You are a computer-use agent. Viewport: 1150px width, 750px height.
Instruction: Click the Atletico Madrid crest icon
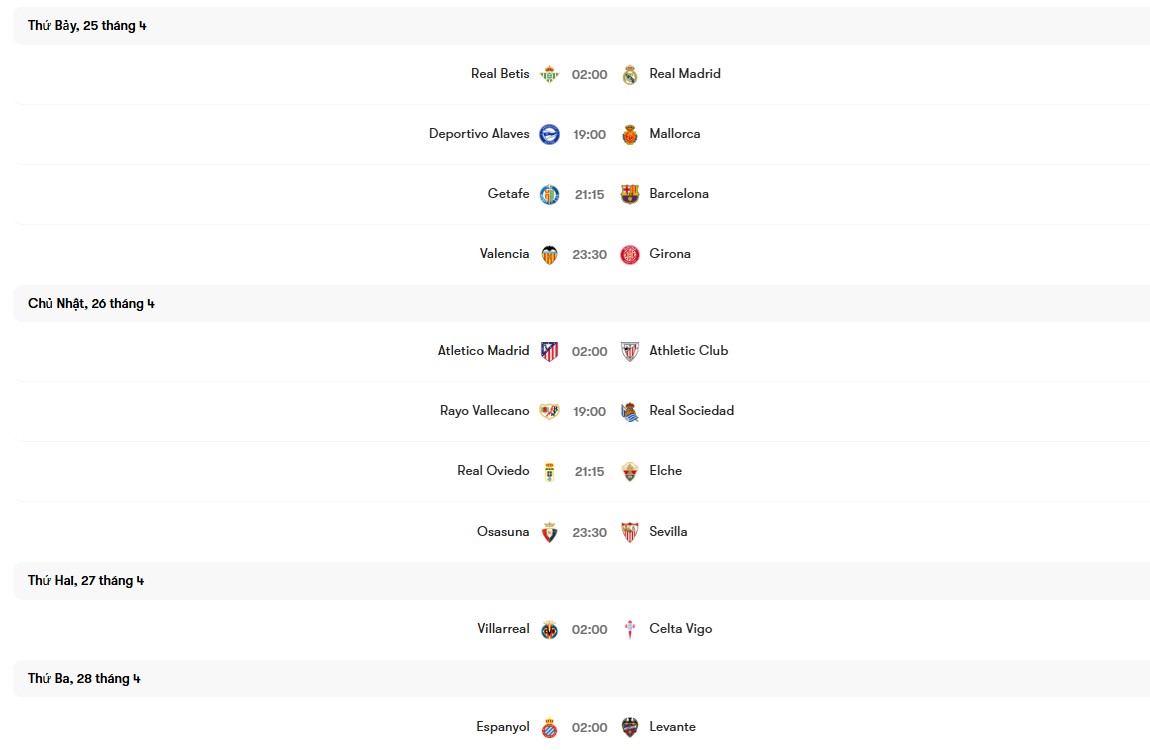pos(549,351)
